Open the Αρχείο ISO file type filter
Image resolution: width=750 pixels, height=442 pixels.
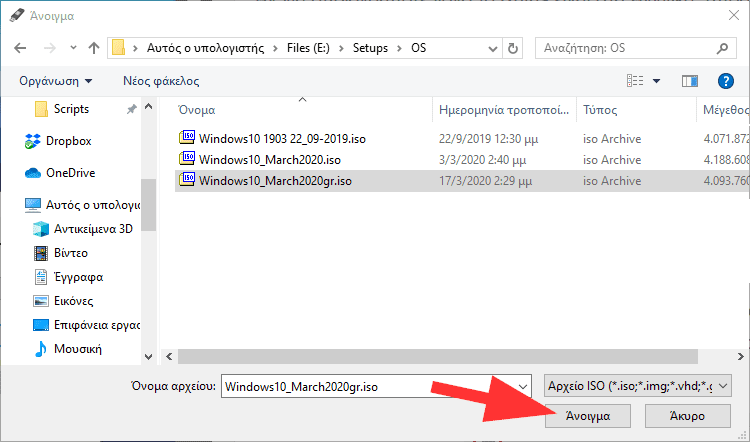pos(638,386)
